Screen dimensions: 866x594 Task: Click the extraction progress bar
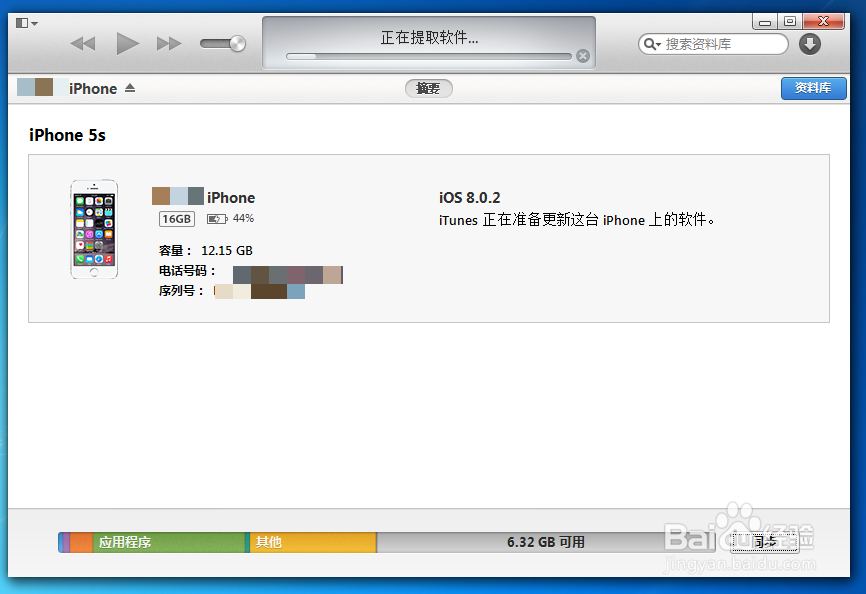[x=429, y=56]
